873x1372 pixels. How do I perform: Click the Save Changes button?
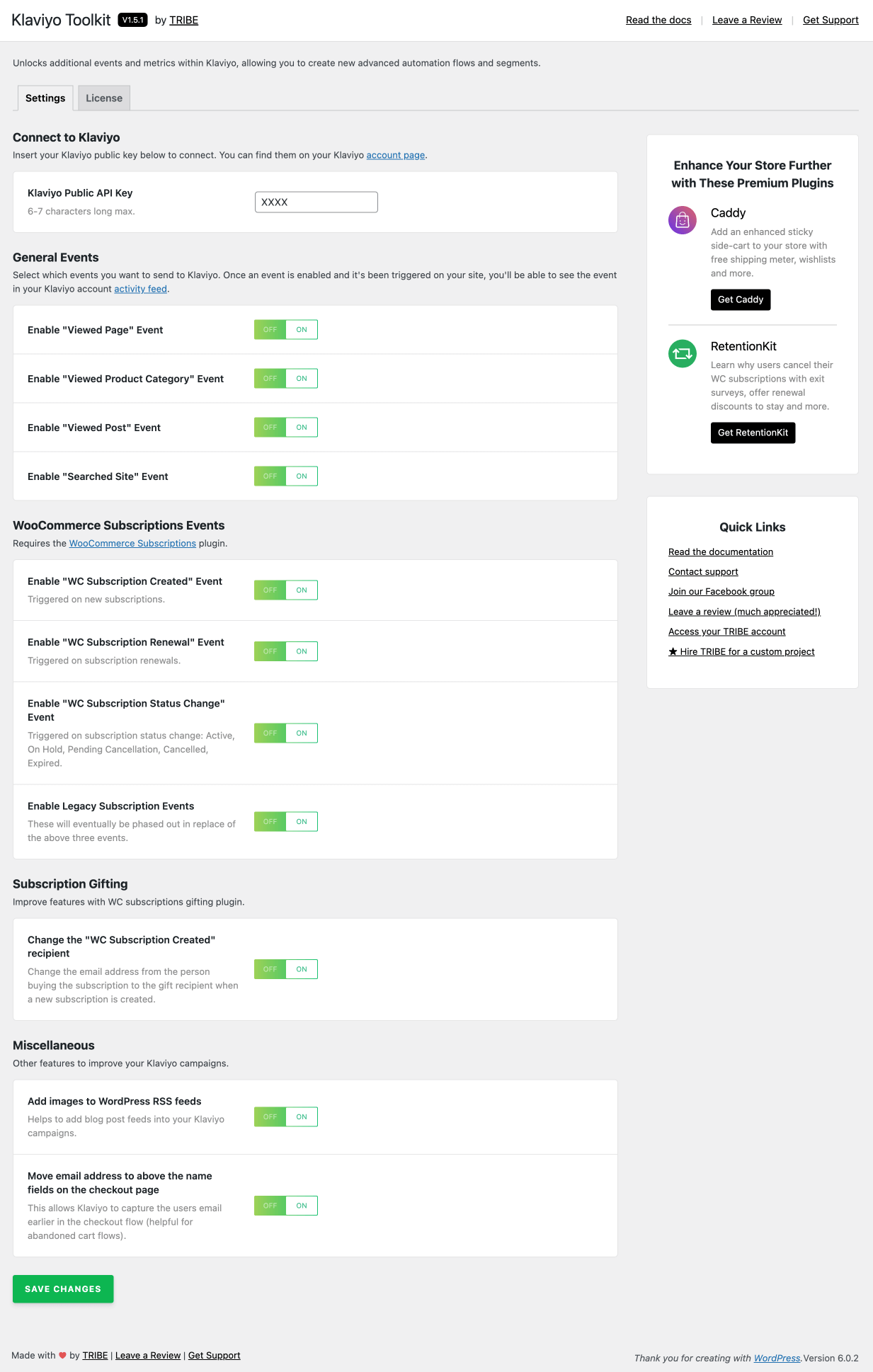tap(63, 1289)
